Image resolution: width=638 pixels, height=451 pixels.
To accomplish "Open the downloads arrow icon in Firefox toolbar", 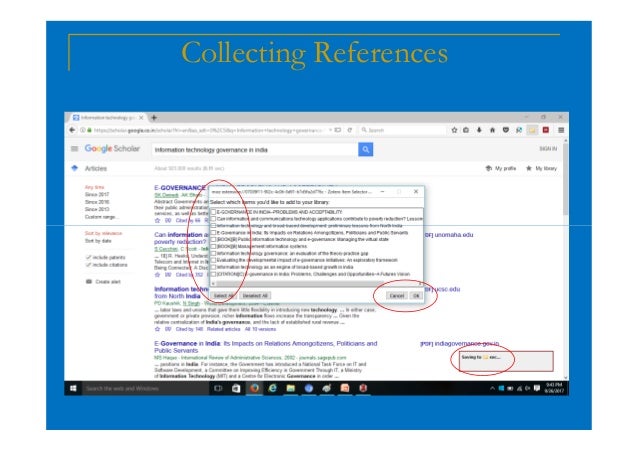I will 479,130.
